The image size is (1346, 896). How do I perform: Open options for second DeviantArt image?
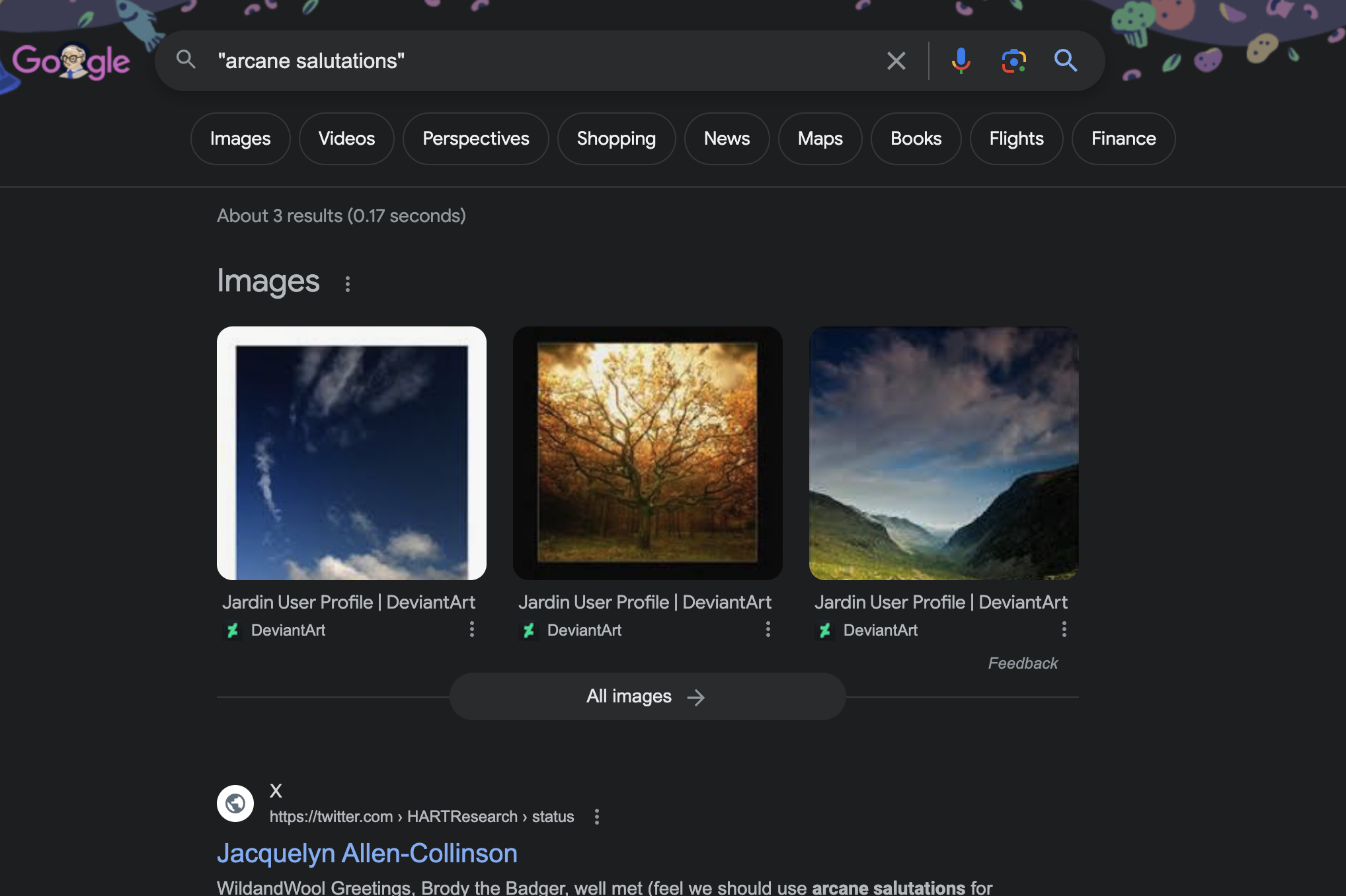coord(768,629)
